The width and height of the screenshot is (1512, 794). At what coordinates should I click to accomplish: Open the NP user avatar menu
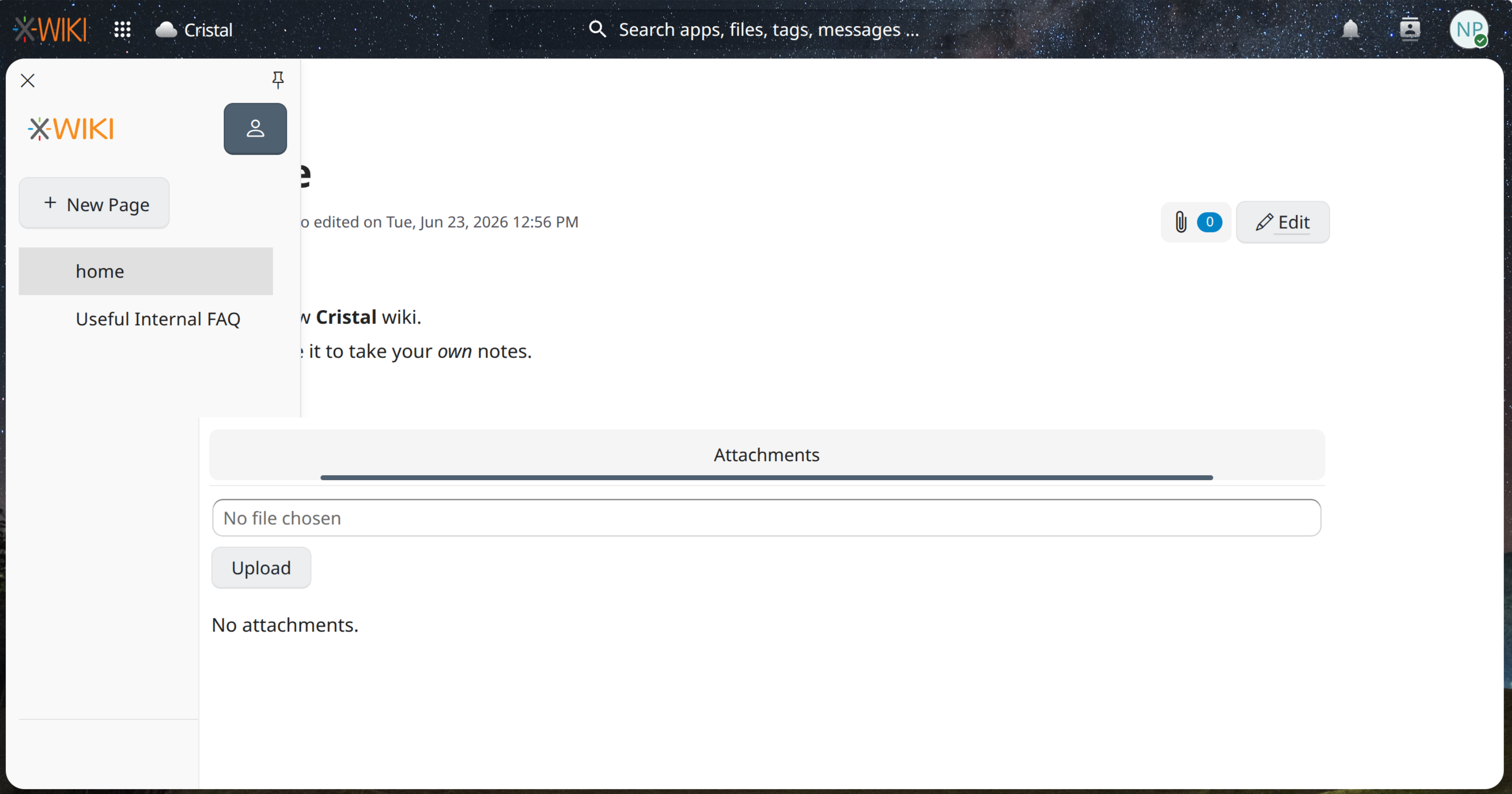[1468, 29]
